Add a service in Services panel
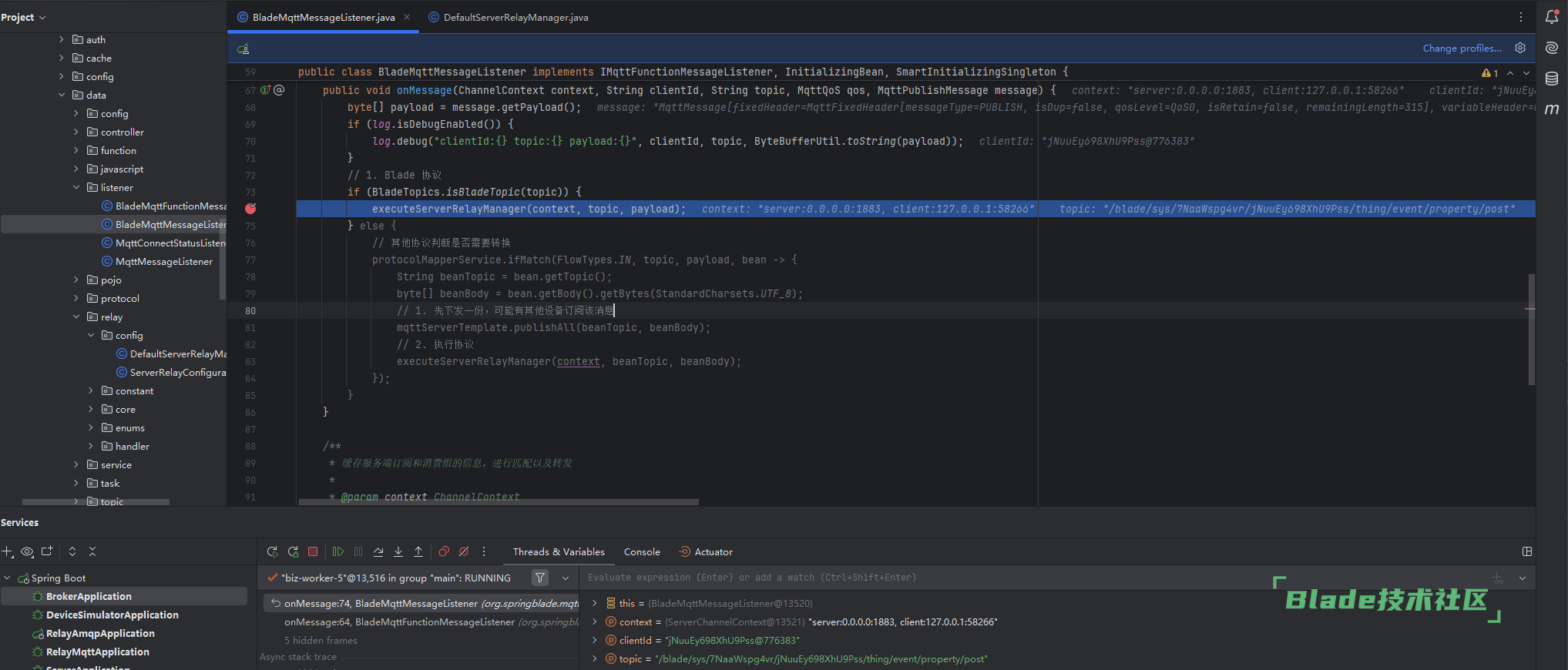Viewport: 1568px width, 670px height. tap(7, 551)
